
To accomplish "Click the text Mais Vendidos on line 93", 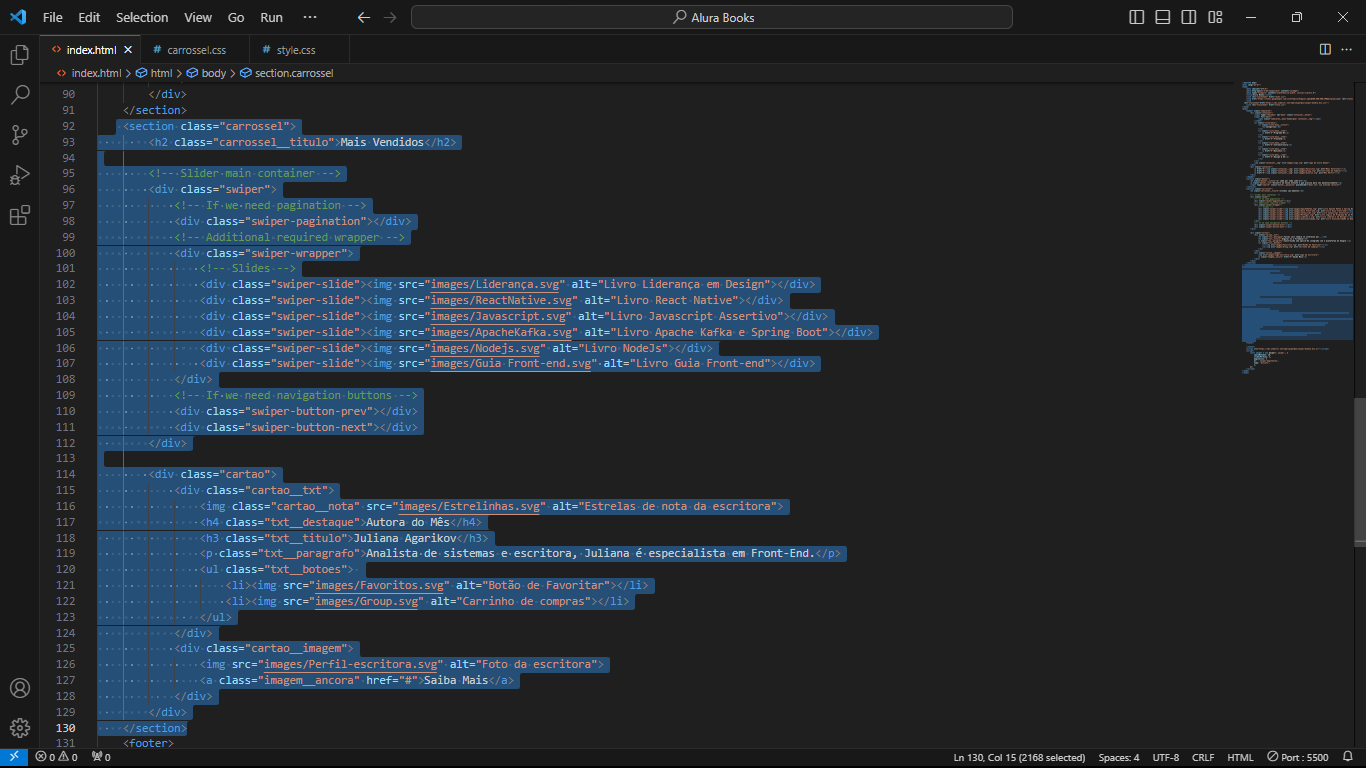I will (x=382, y=142).
